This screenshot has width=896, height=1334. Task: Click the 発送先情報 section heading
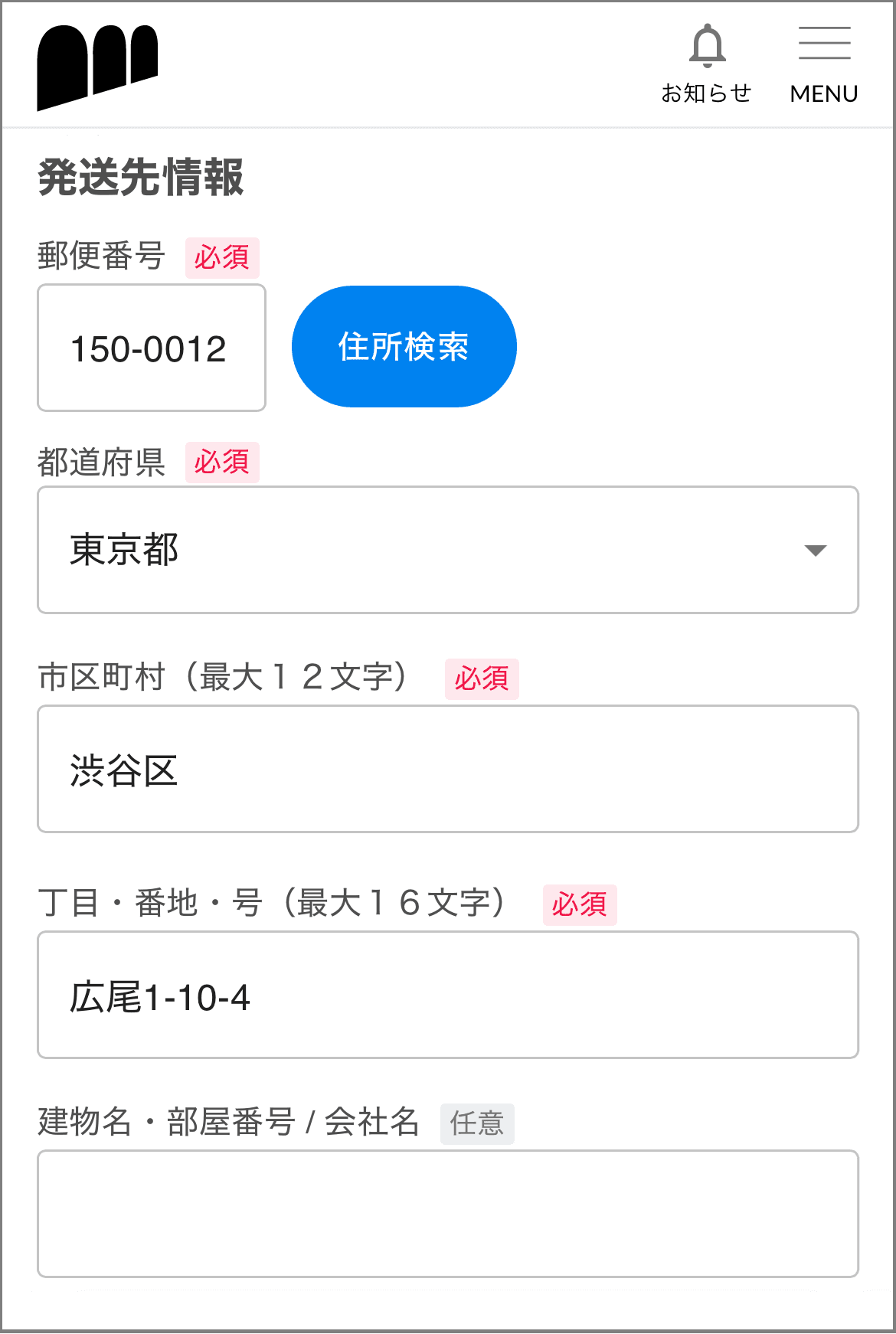click(x=141, y=178)
